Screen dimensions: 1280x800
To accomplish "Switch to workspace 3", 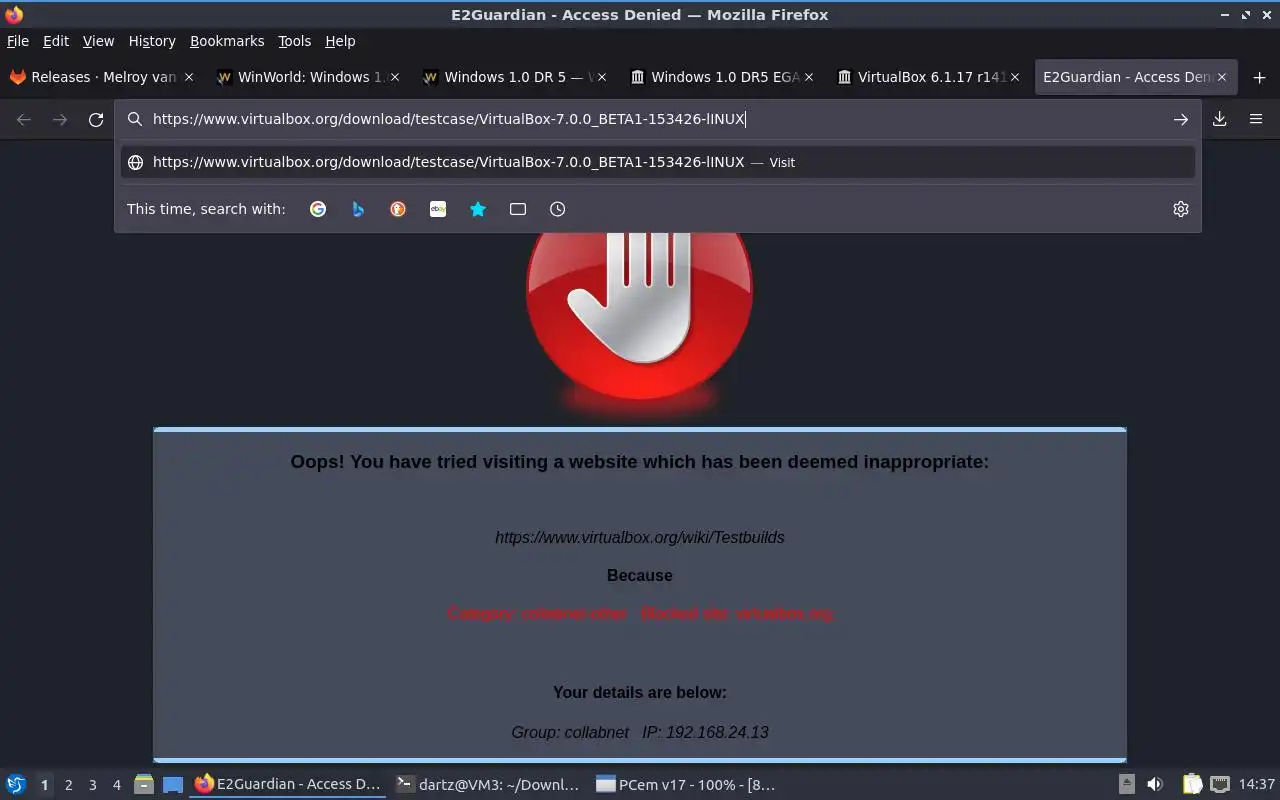I will click(92, 785).
